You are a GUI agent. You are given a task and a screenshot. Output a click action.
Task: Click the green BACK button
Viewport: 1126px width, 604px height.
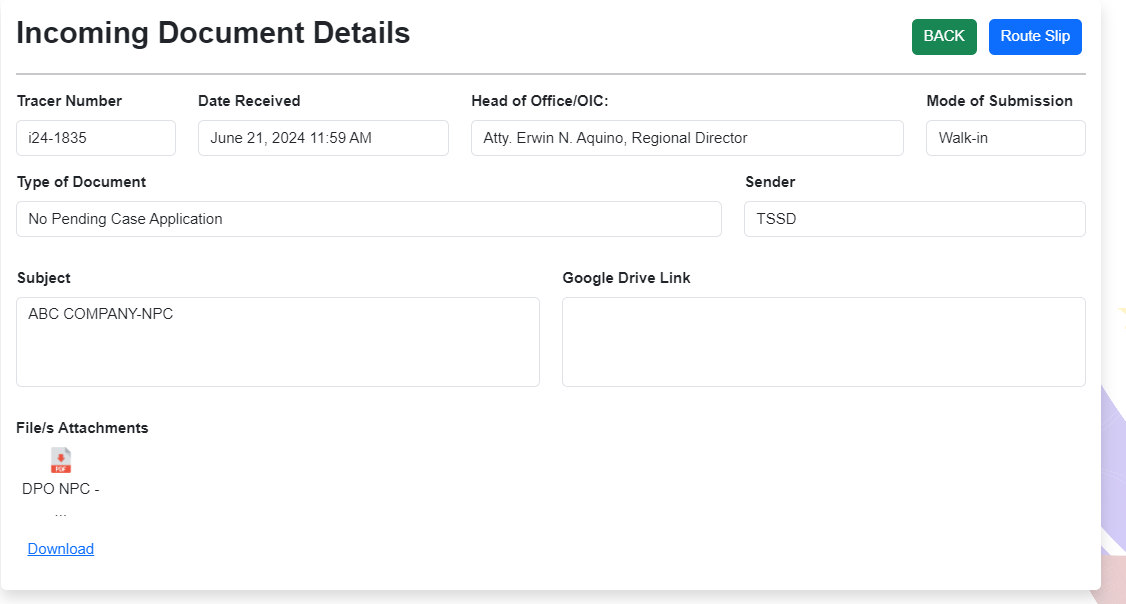point(944,37)
